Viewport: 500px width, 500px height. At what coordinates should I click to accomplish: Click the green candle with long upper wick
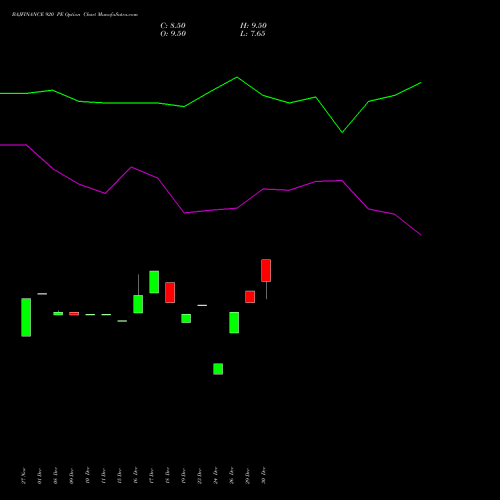pyautogui.click(x=138, y=304)
